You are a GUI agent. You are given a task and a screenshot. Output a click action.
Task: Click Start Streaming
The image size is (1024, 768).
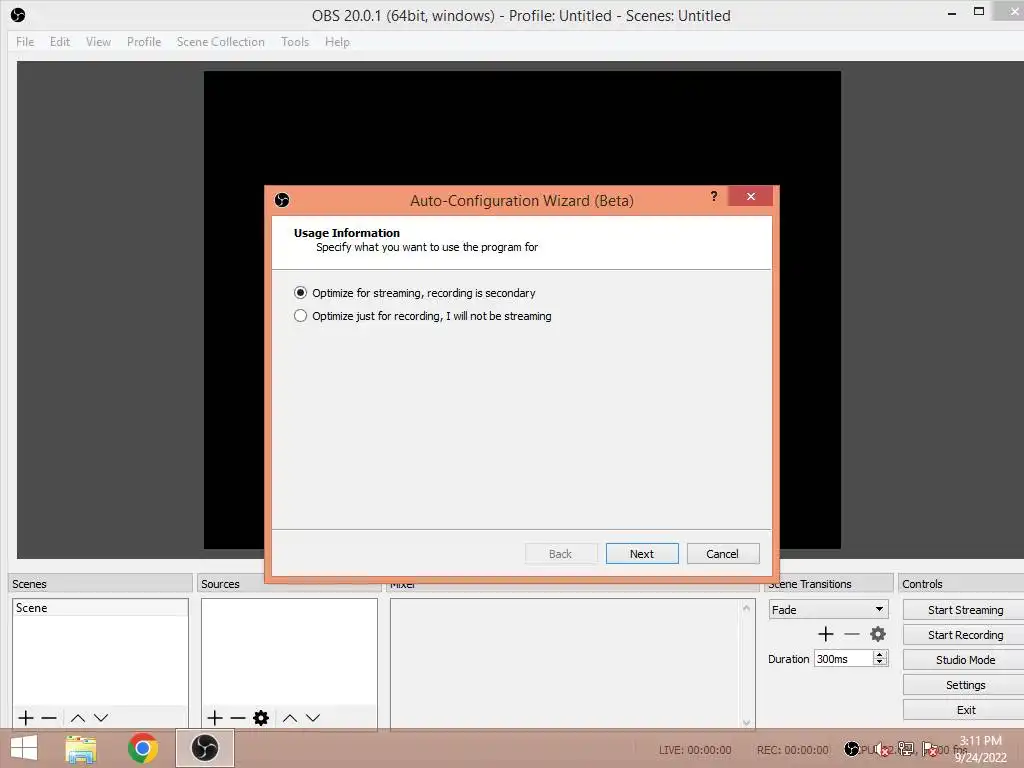click(965, 609)
